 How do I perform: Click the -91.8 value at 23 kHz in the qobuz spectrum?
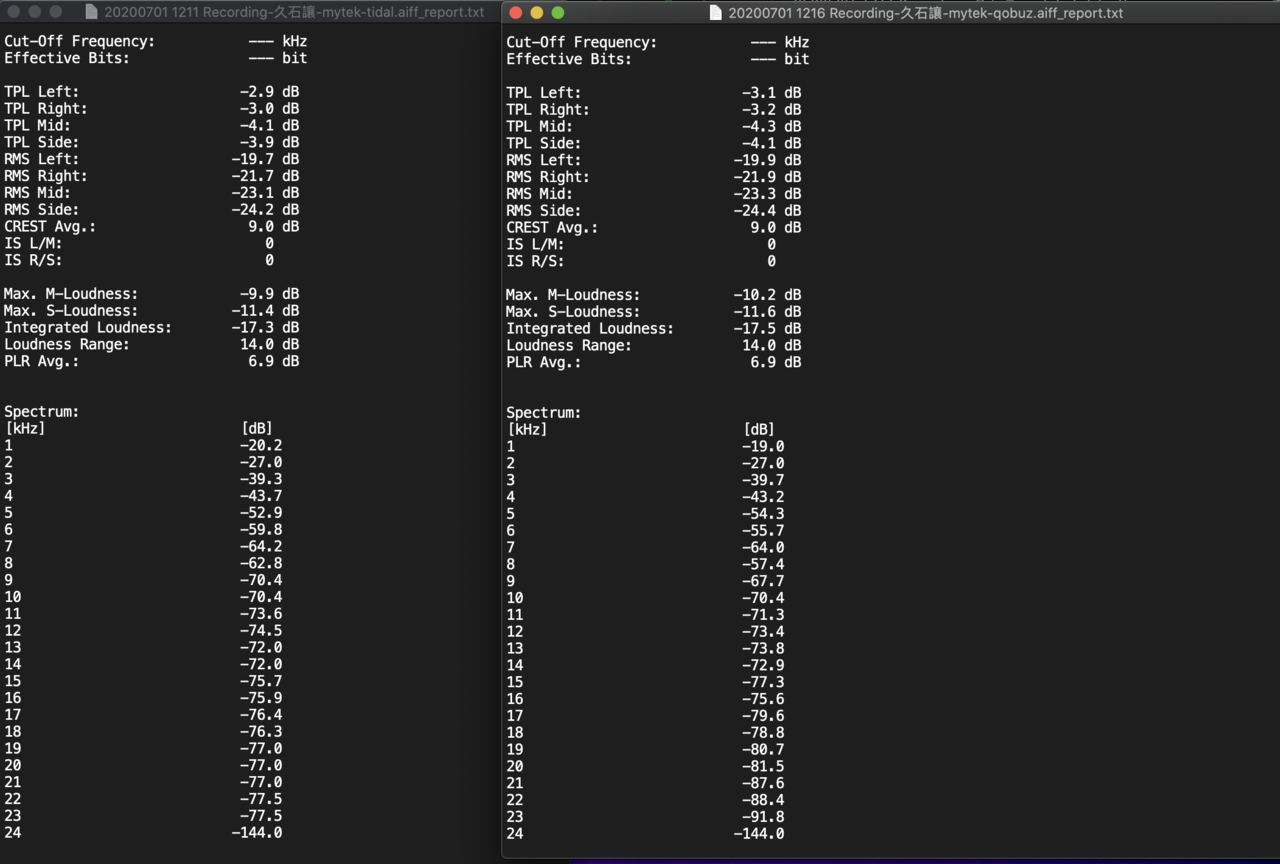pos(763,817)
